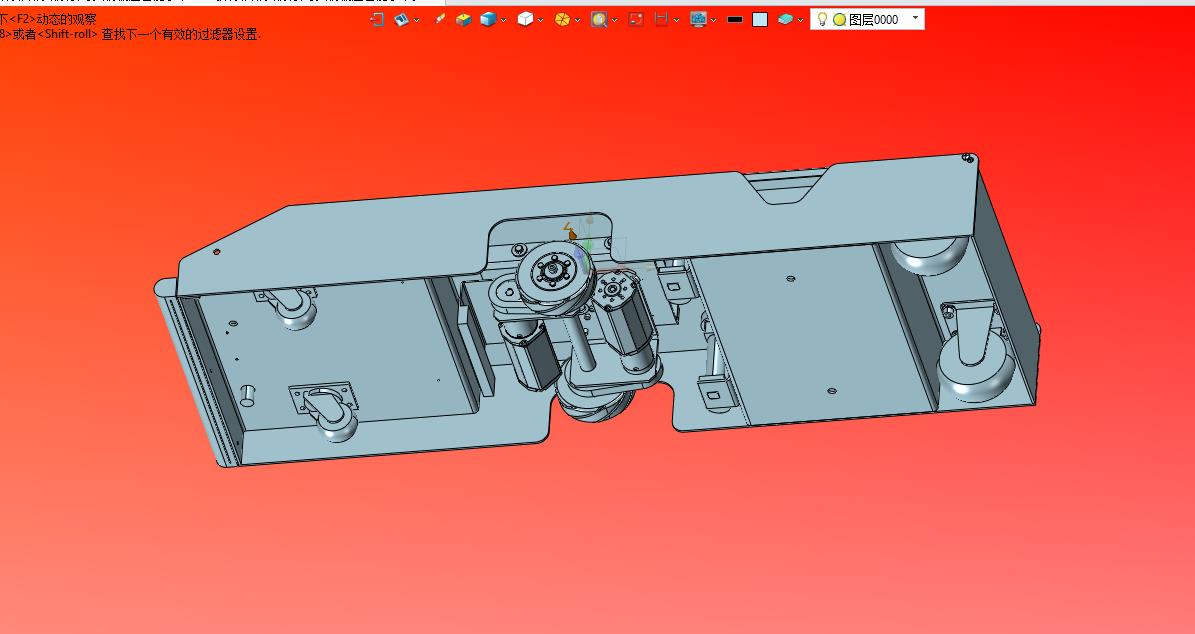Click the exit/door icon in the toolbar

pos(376,20)
